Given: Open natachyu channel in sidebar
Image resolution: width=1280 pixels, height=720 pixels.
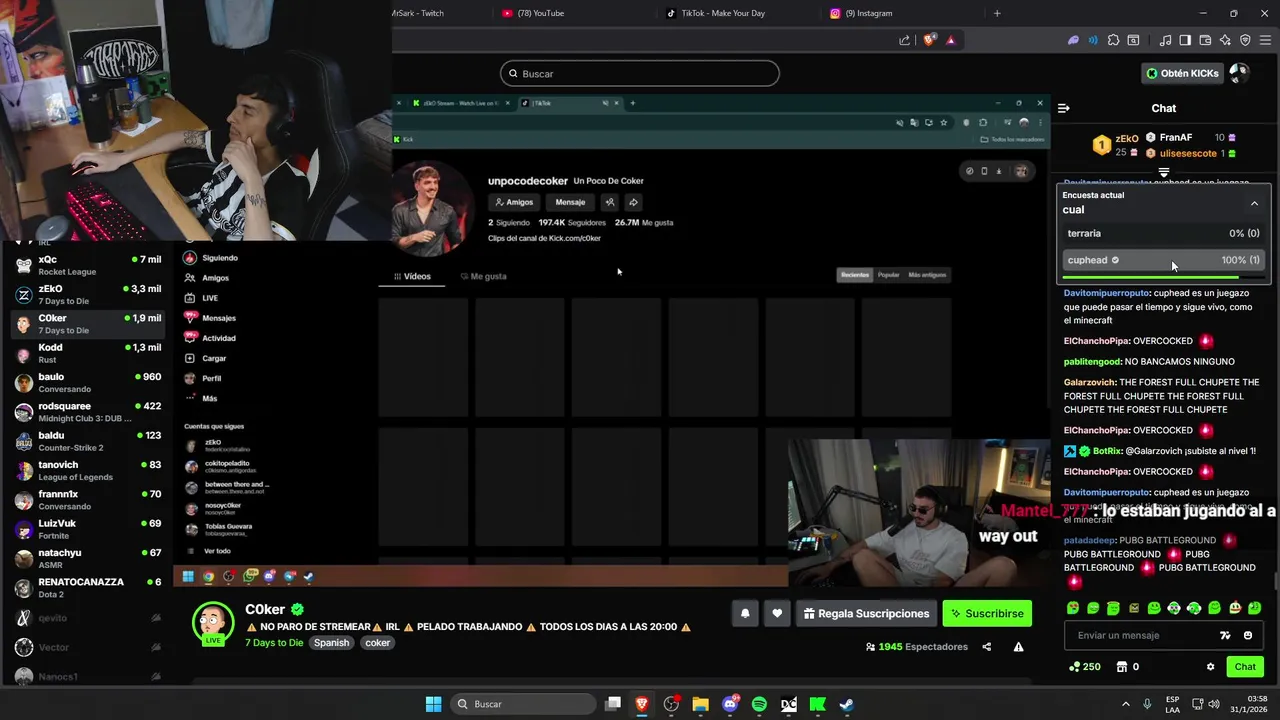Looking at the screenshot, I should (88, 558).
